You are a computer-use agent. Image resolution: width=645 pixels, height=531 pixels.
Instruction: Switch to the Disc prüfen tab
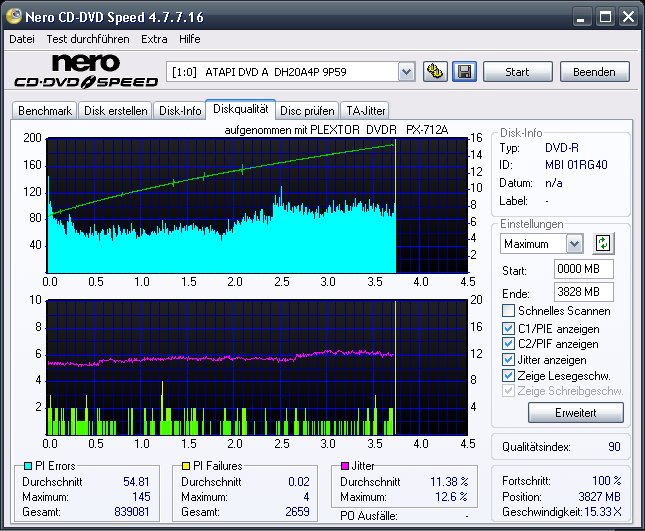307,111
